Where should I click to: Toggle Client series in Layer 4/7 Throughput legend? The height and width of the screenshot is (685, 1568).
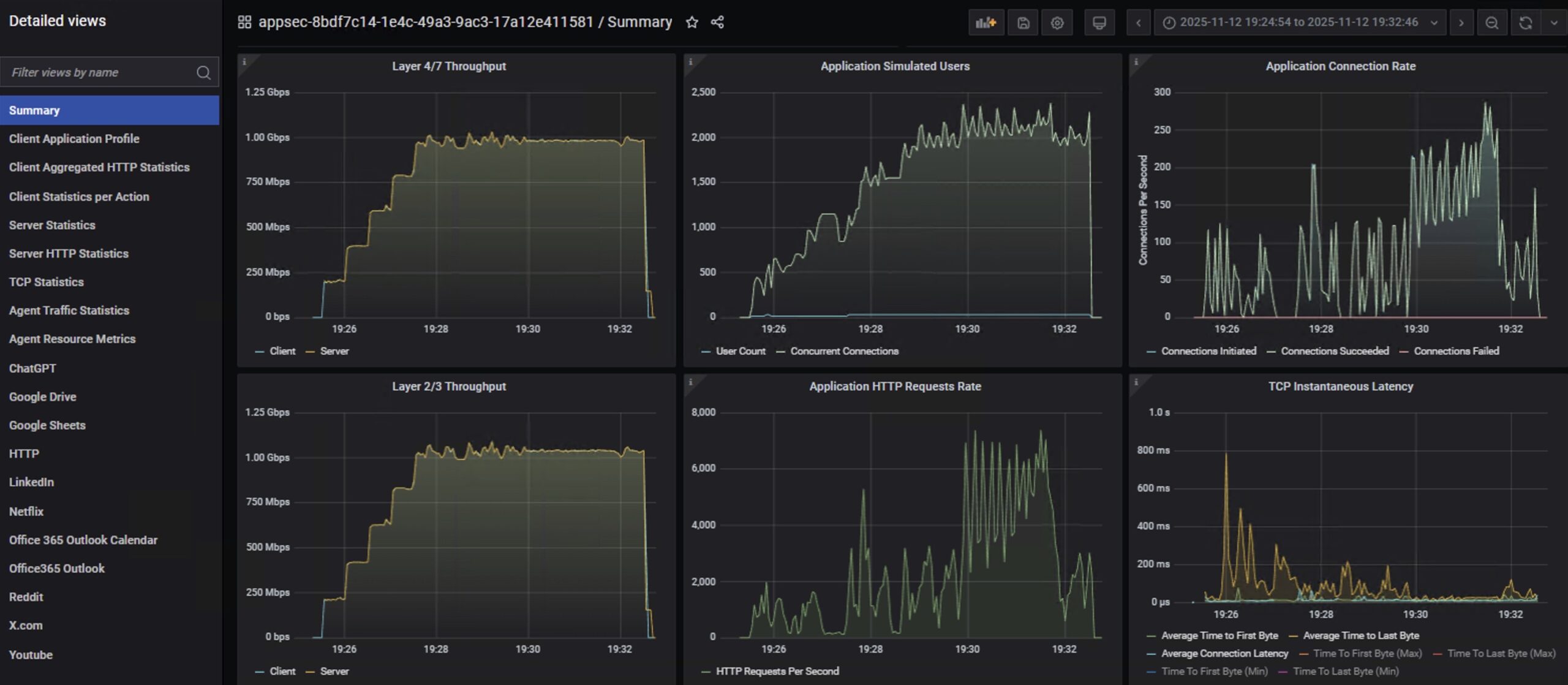(282, 351)
